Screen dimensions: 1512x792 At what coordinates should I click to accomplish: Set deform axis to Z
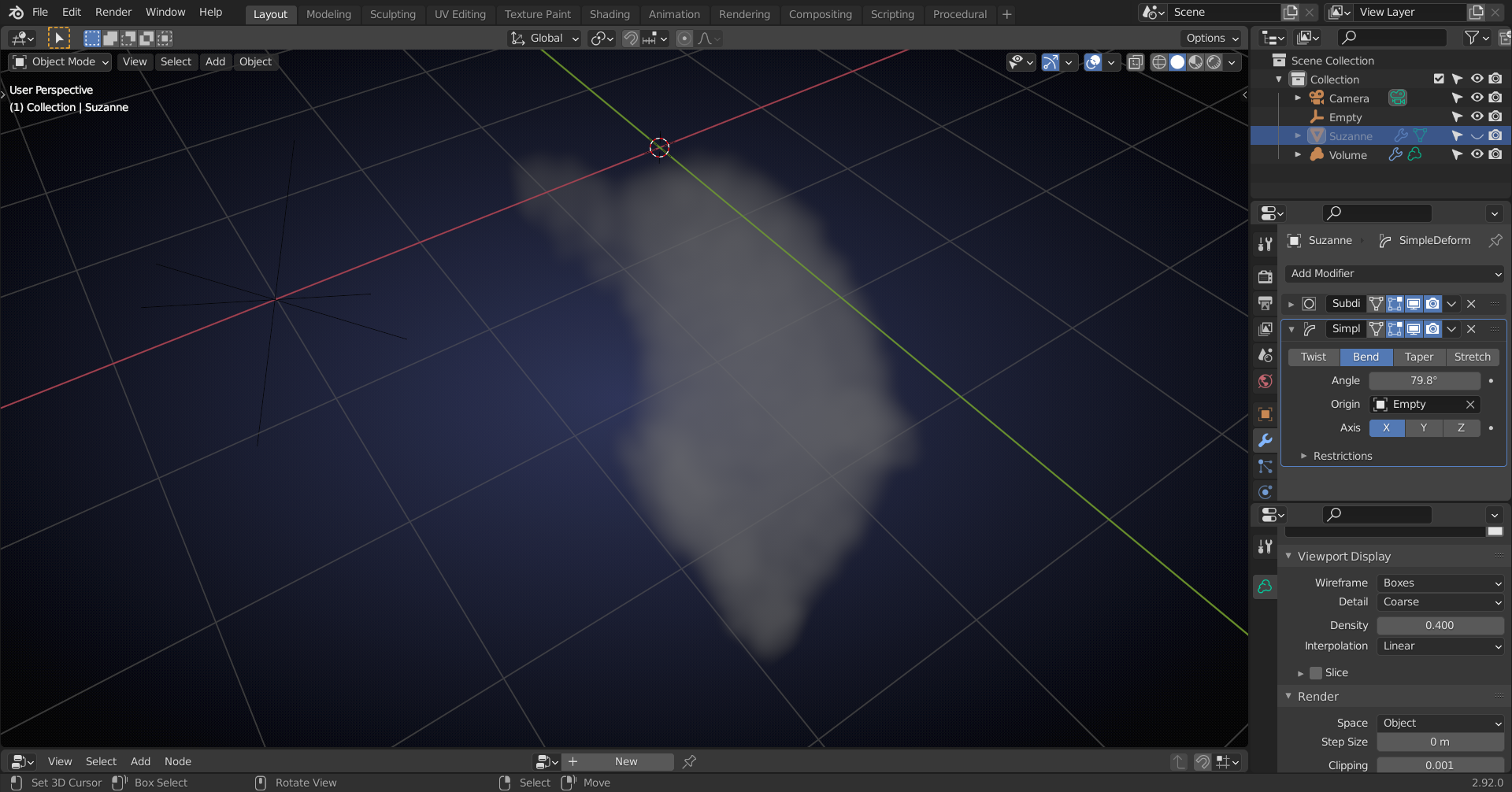pyautogui.click(x=1461, y=427)
